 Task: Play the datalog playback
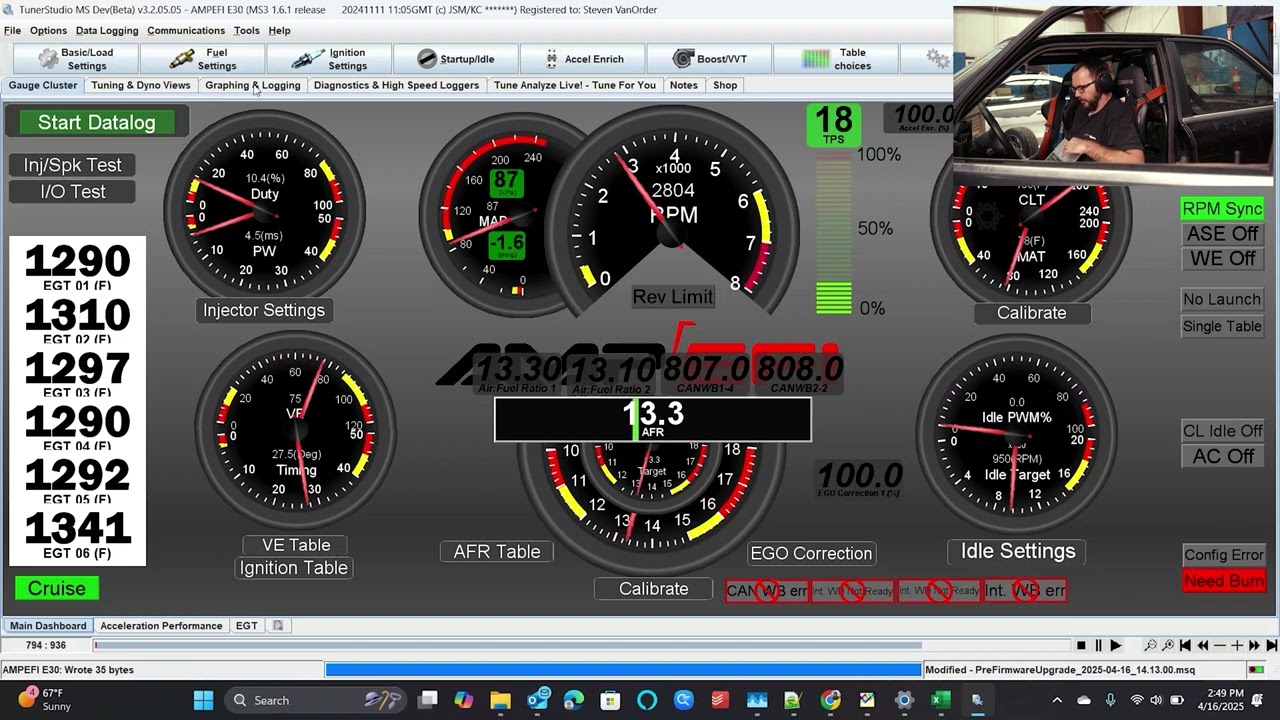(1116, 646)
